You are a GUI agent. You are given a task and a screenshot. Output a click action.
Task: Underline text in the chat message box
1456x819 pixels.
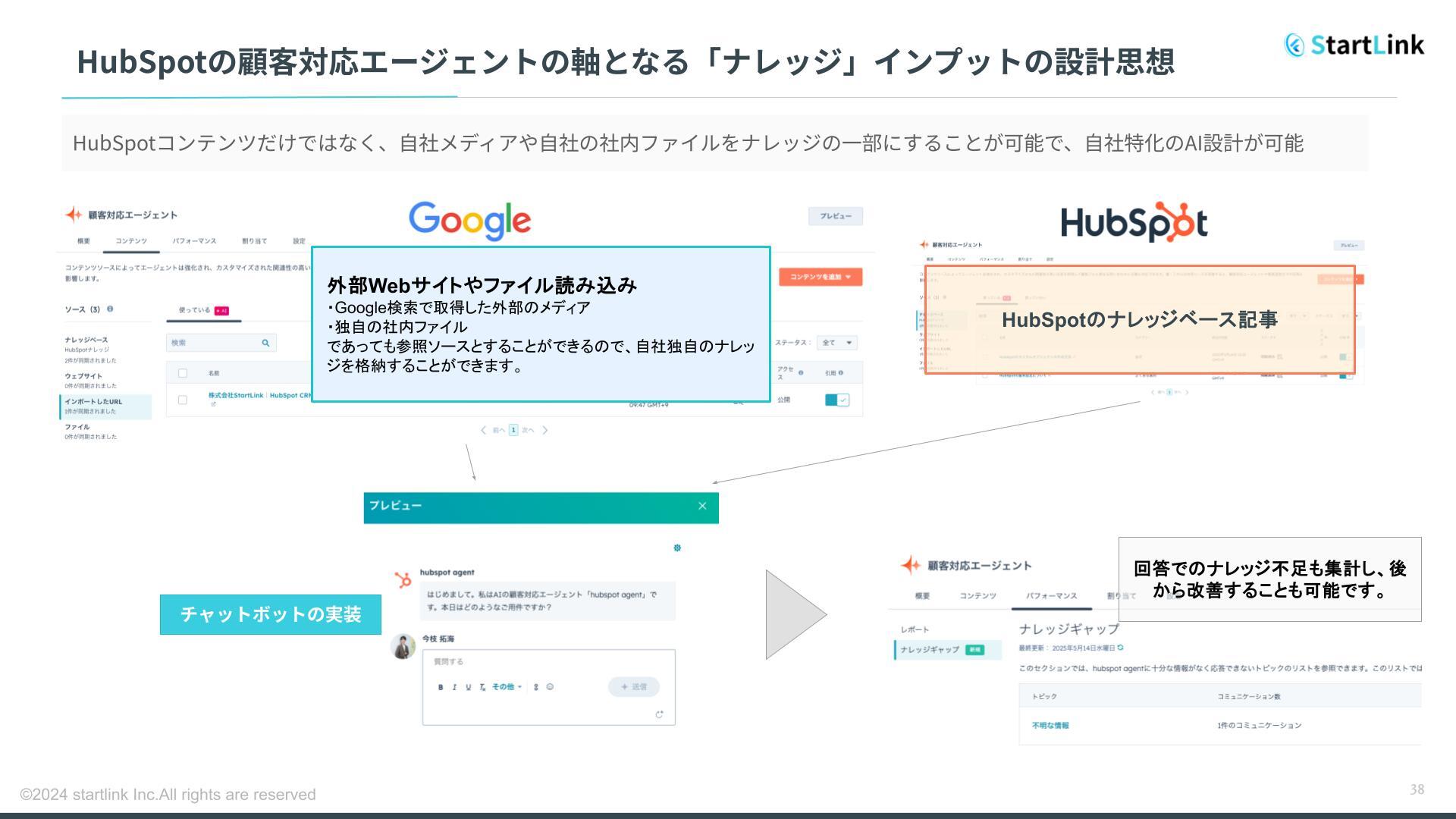tap(468, 686)
